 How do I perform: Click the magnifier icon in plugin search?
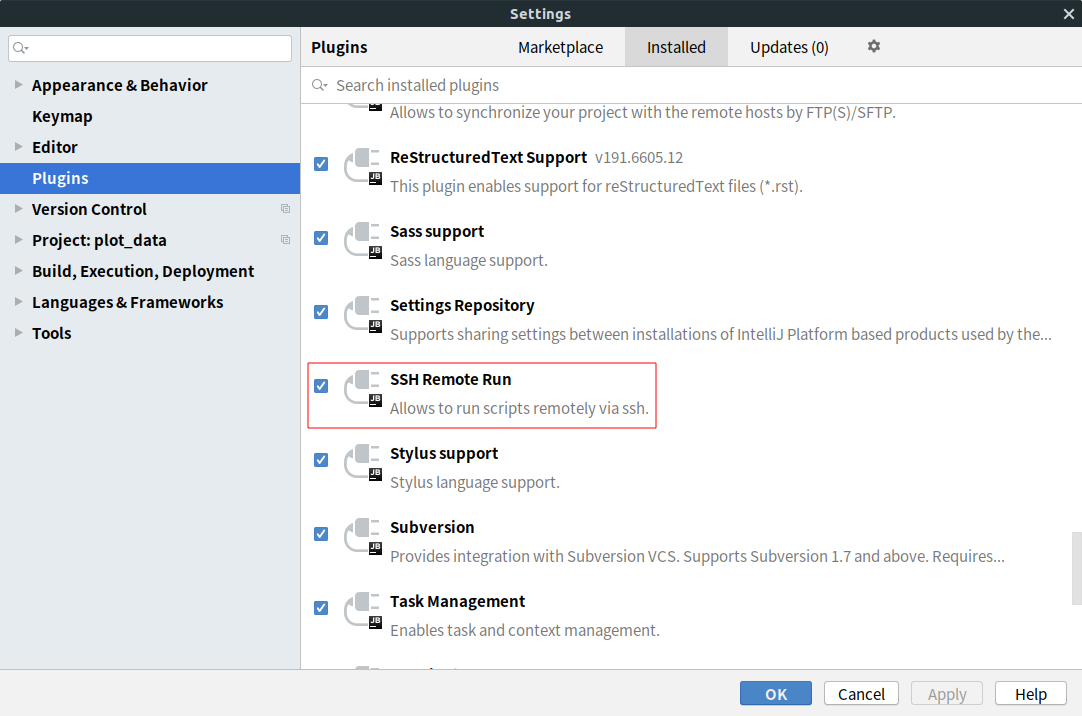319,85
